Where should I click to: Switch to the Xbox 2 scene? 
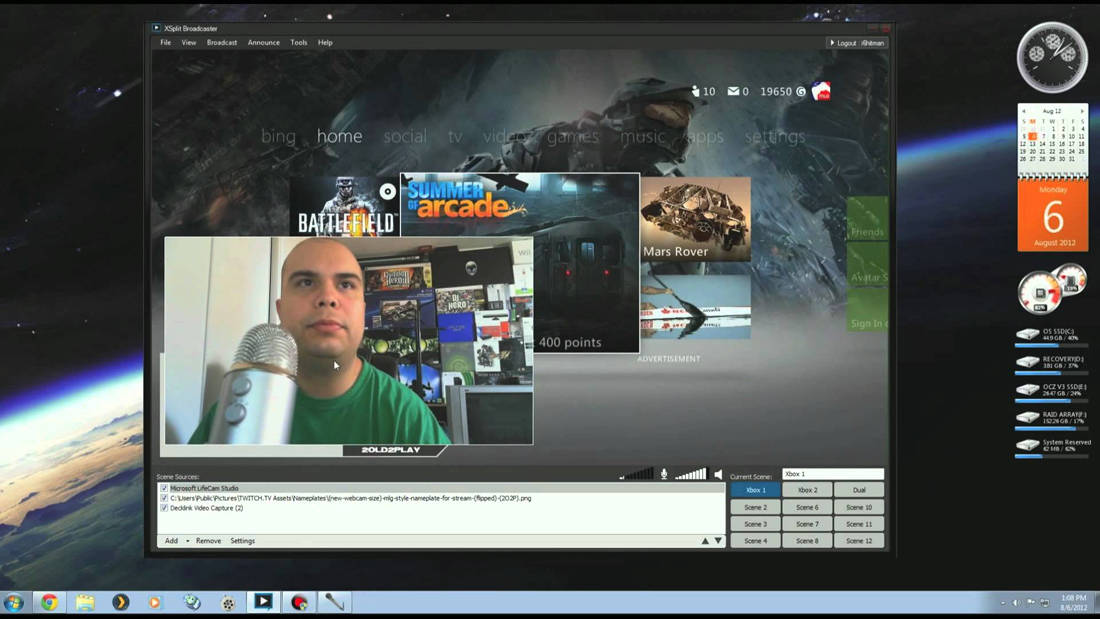[807, 490]
